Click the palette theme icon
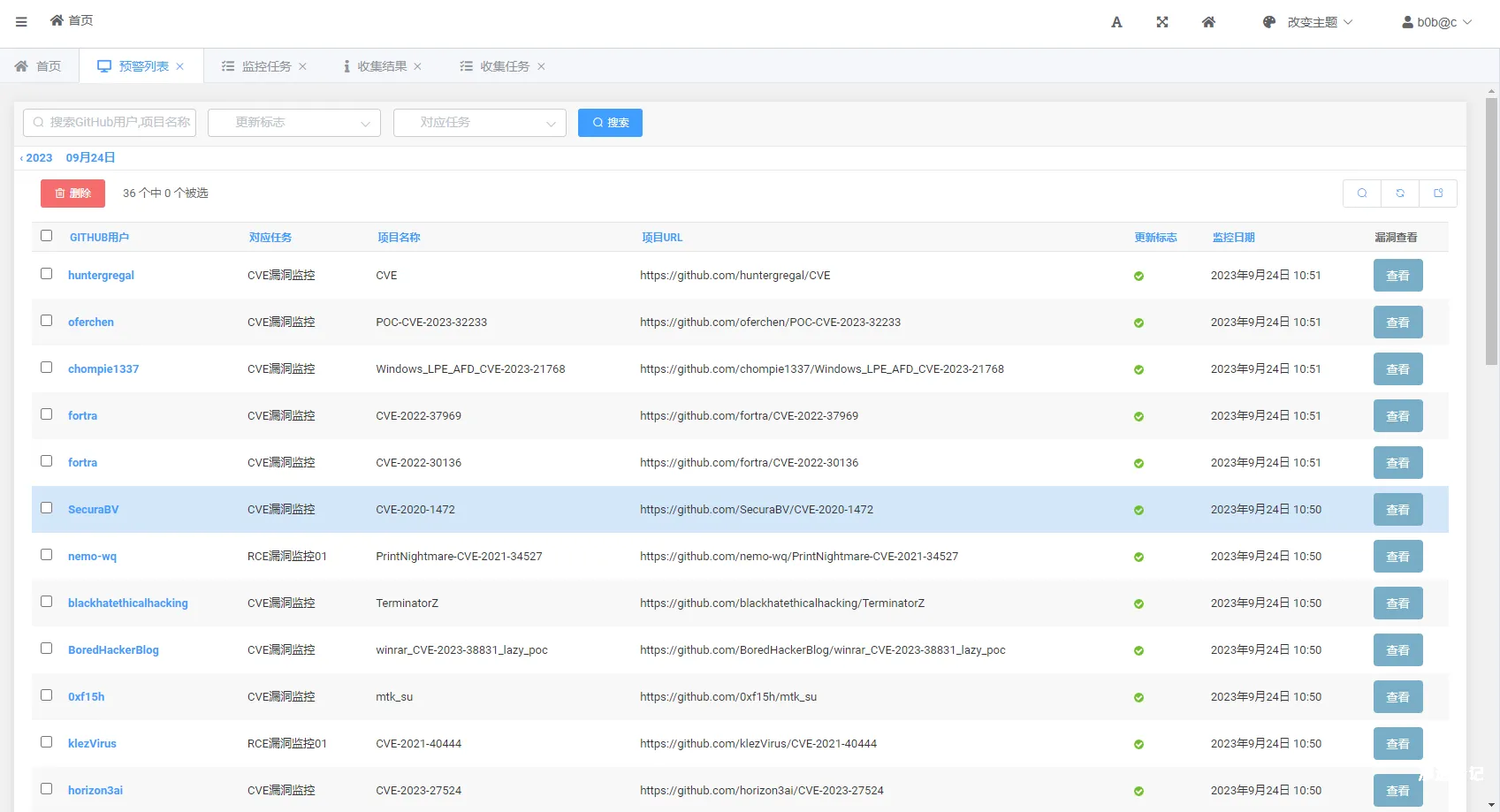The width and height of the screenshot is (1500, 812). pyautogui.click(x=1269, y=22)
